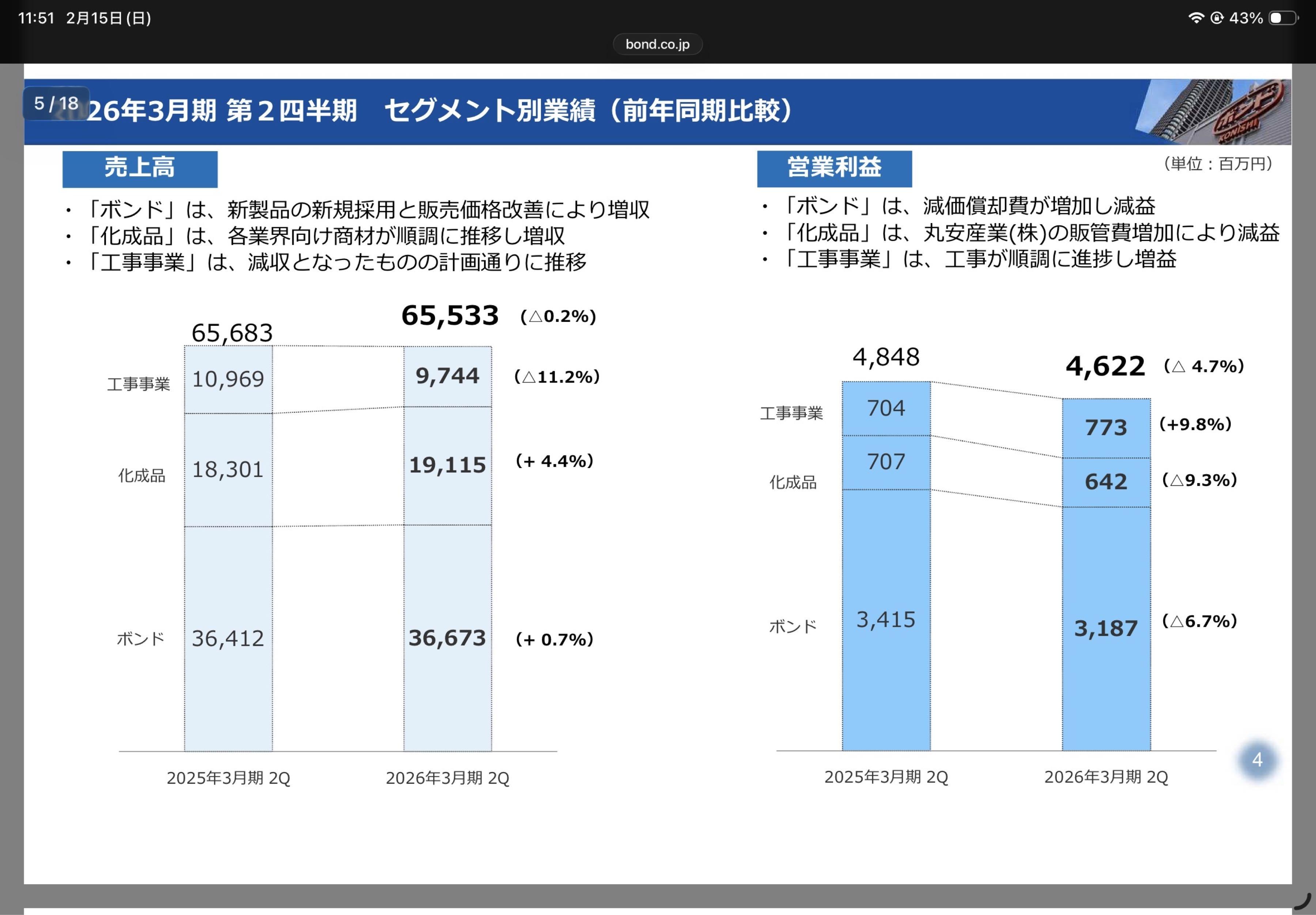
Task: Tap the 11:51 clock in status bar
Action: [35, 18]
